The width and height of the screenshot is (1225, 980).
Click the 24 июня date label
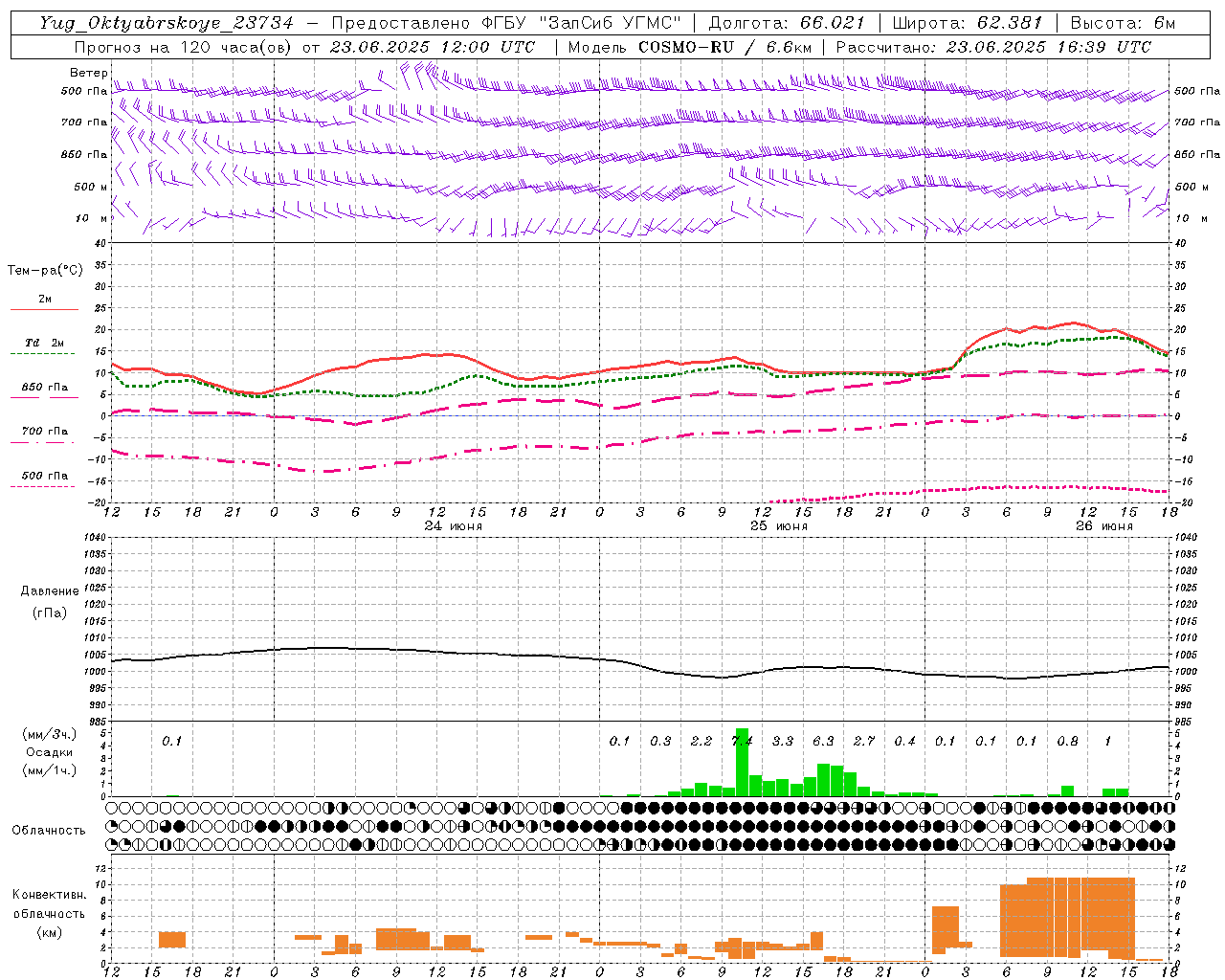coord(454,526)
